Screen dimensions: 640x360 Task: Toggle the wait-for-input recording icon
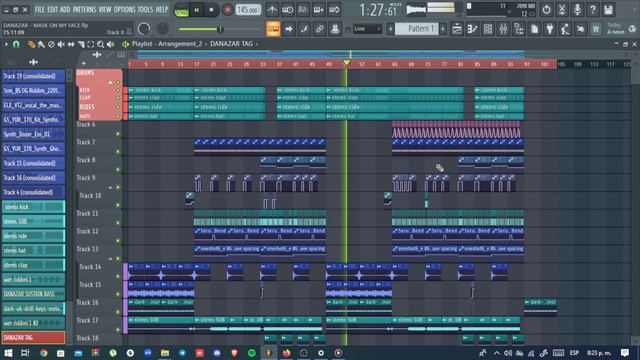[x=288, y=9]
